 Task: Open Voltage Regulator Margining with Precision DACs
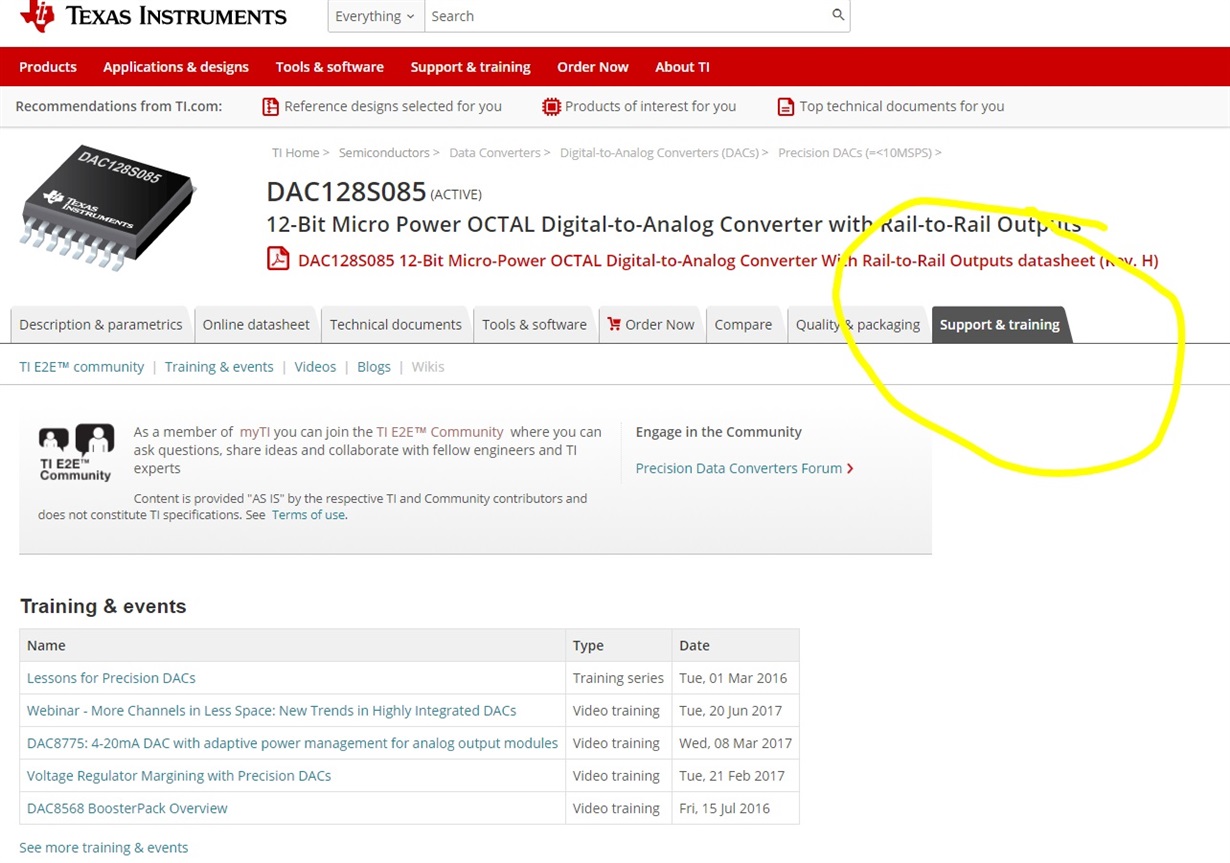(x=179, y=776)
